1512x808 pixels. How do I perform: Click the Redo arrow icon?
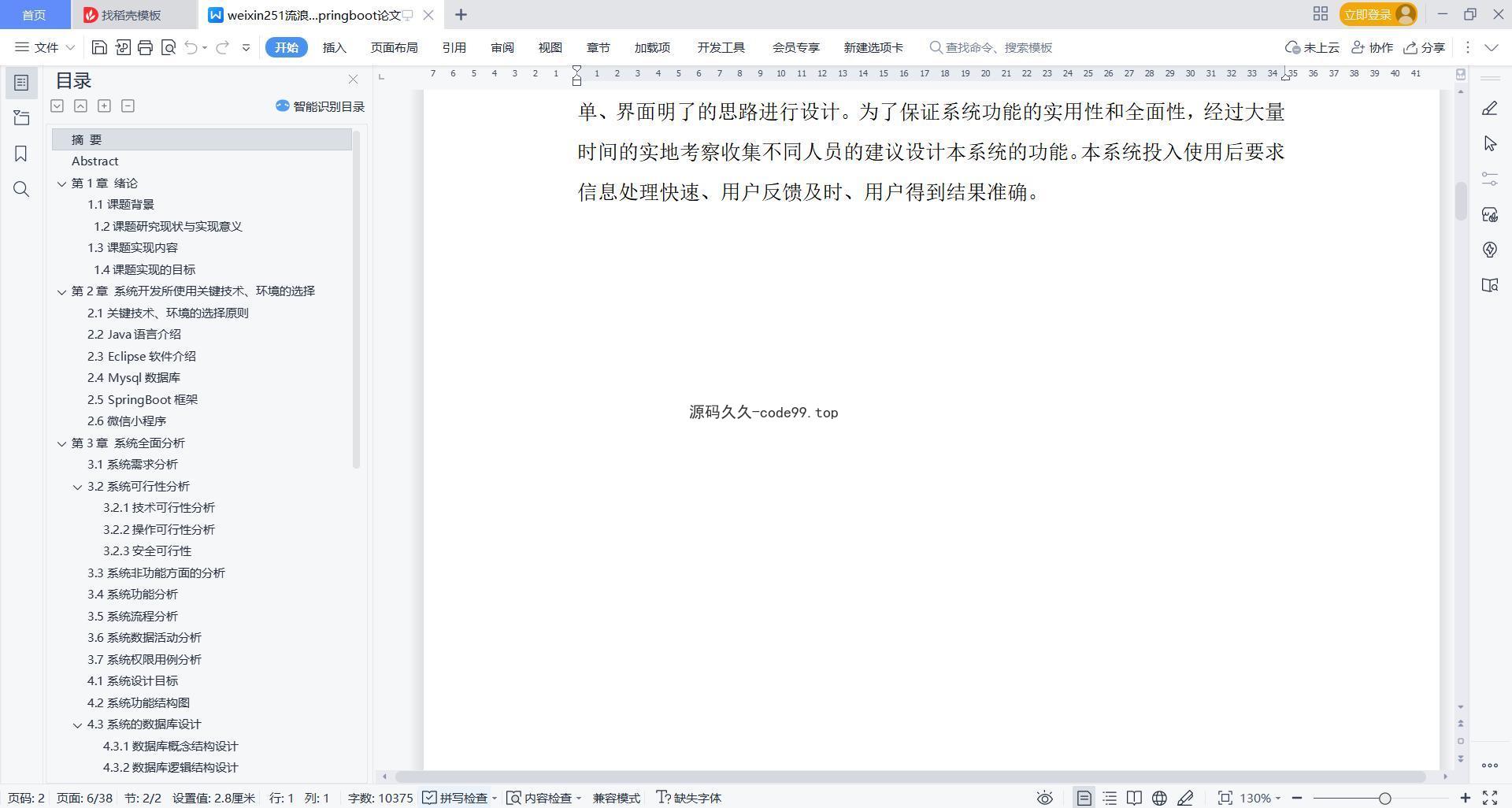pyautogui.click(x=222, y=47)
